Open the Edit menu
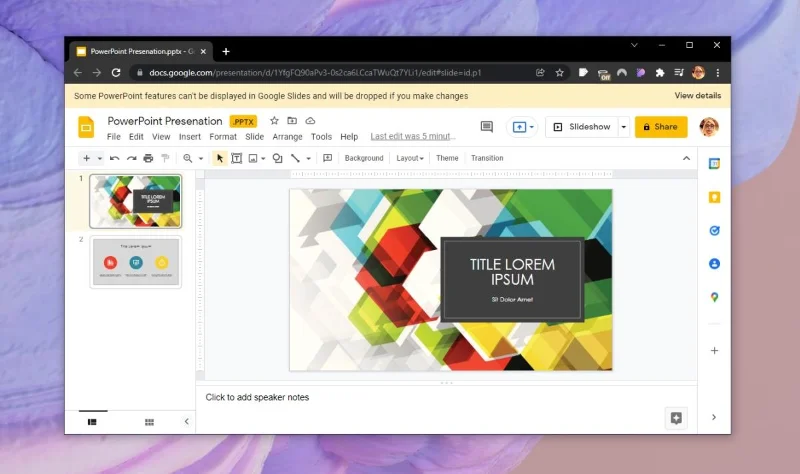 [136, 137]
